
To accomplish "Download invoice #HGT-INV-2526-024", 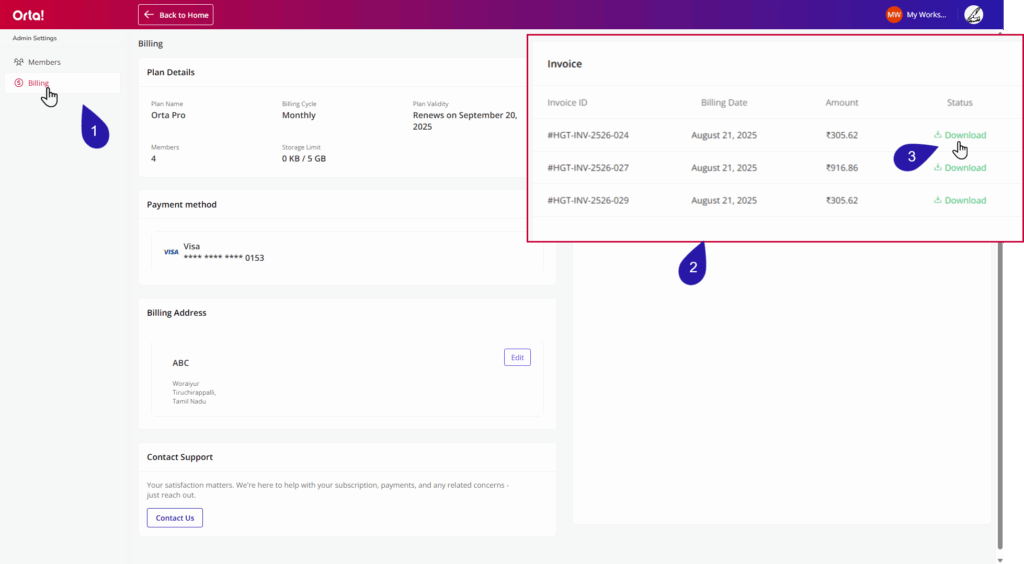I will point(960,135).
